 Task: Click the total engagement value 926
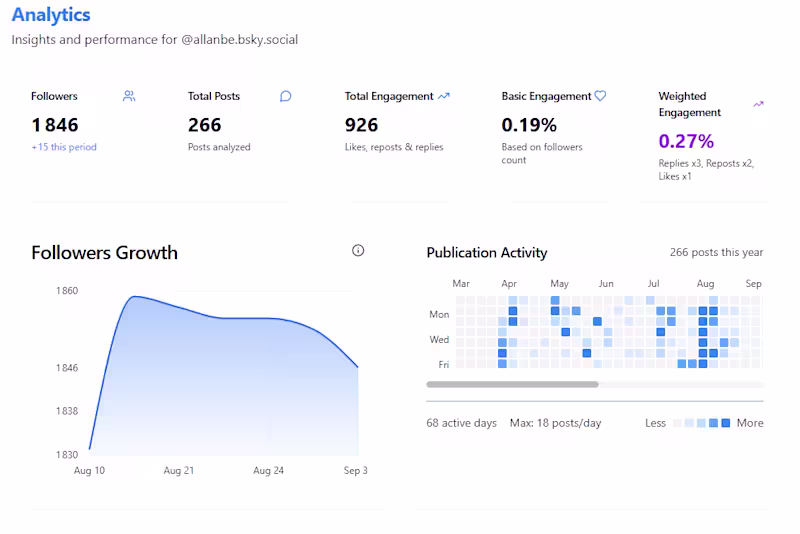[x=361, y=125]
